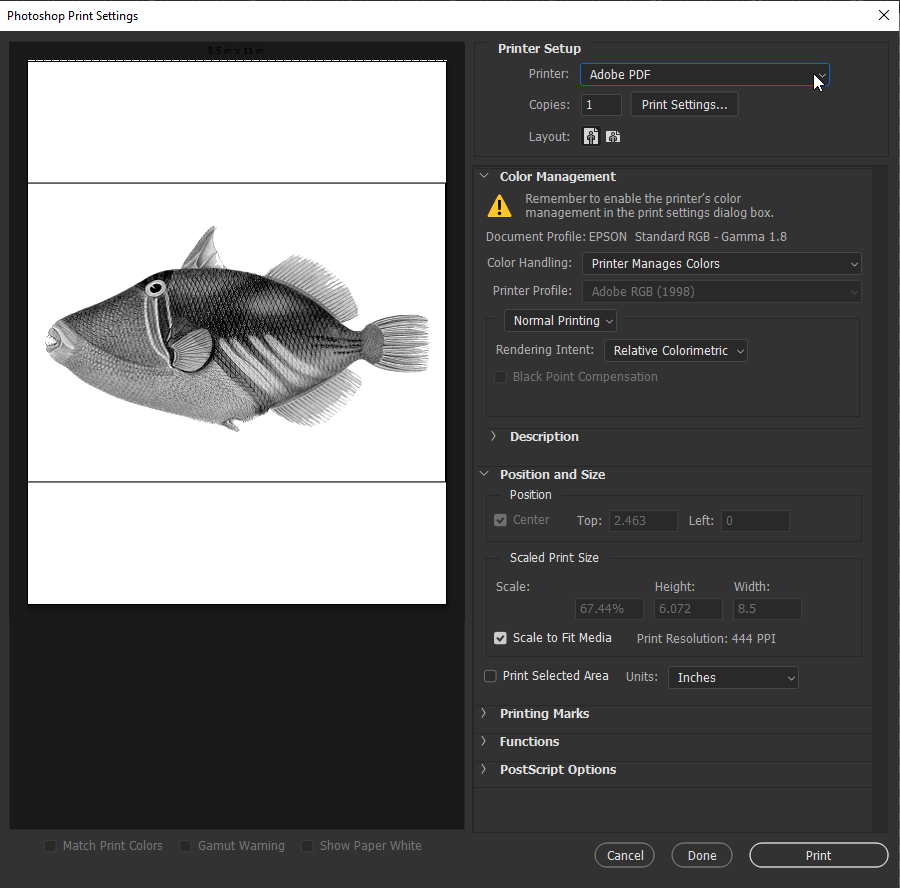Open the Printer selection dropdown

(x=705, y=74)
